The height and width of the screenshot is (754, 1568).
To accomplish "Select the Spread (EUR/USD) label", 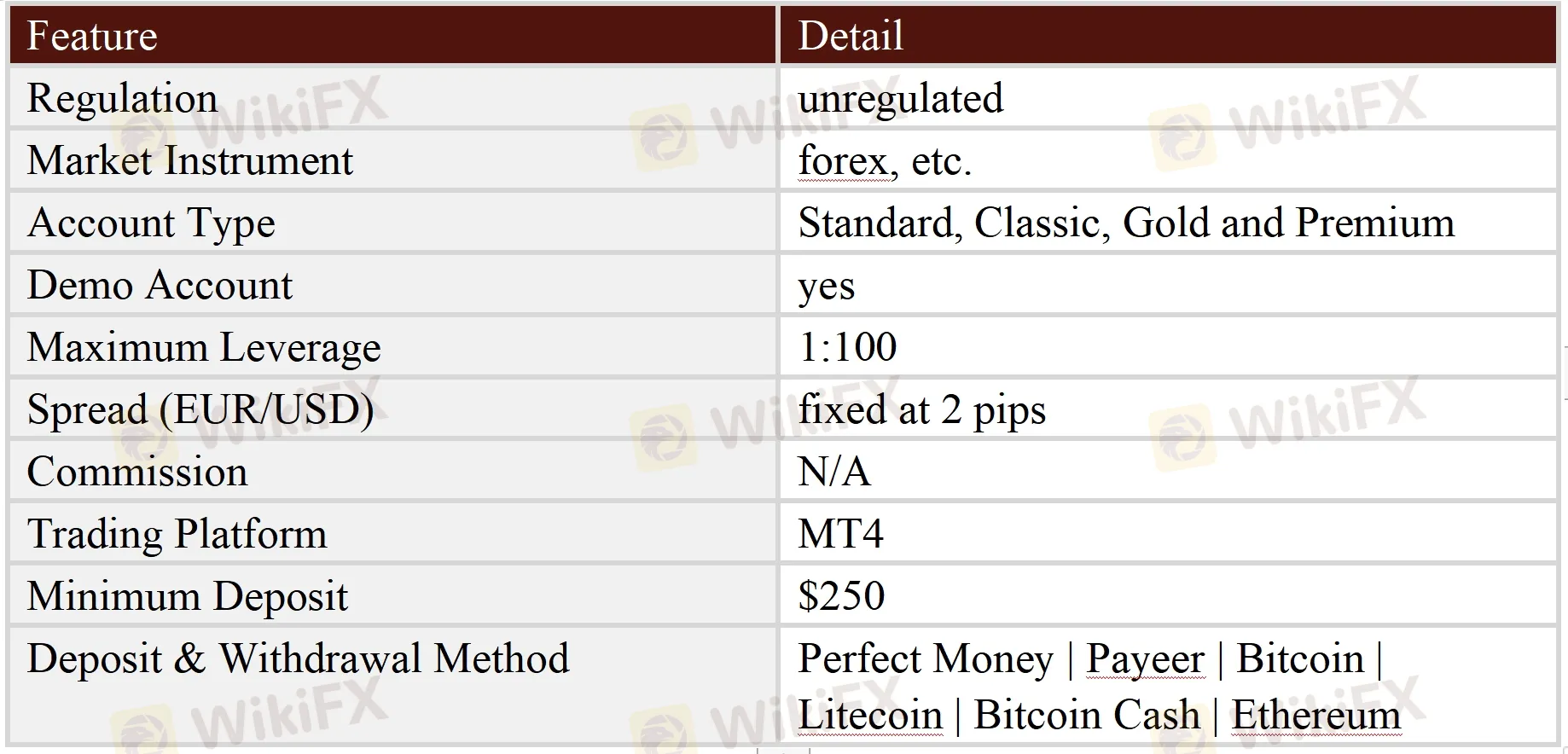I will pos(200,409).
